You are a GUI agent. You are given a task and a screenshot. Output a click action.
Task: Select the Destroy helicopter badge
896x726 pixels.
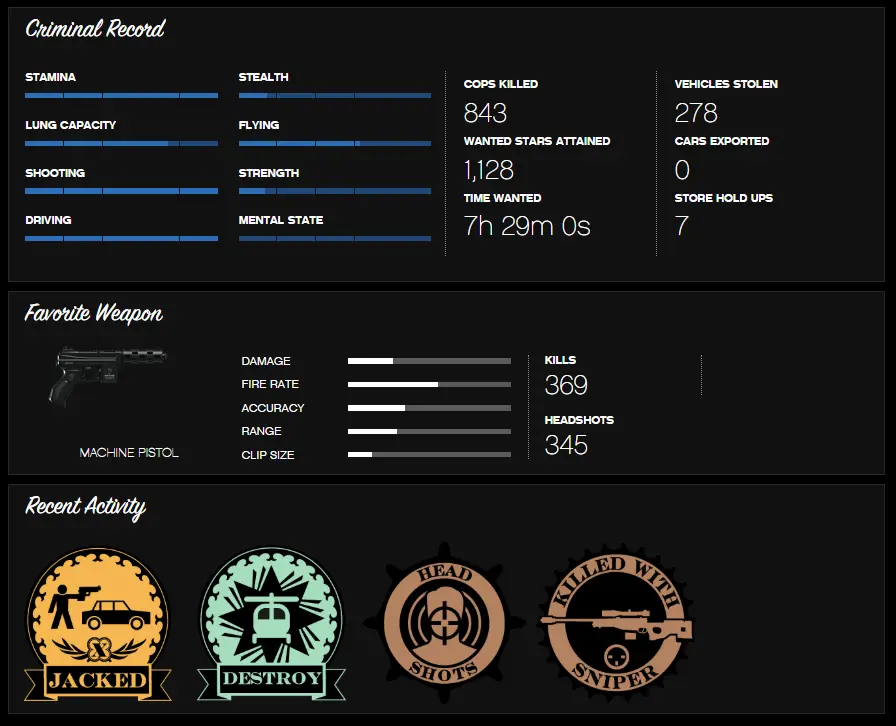pyautogui.click(x=272, y=624)
